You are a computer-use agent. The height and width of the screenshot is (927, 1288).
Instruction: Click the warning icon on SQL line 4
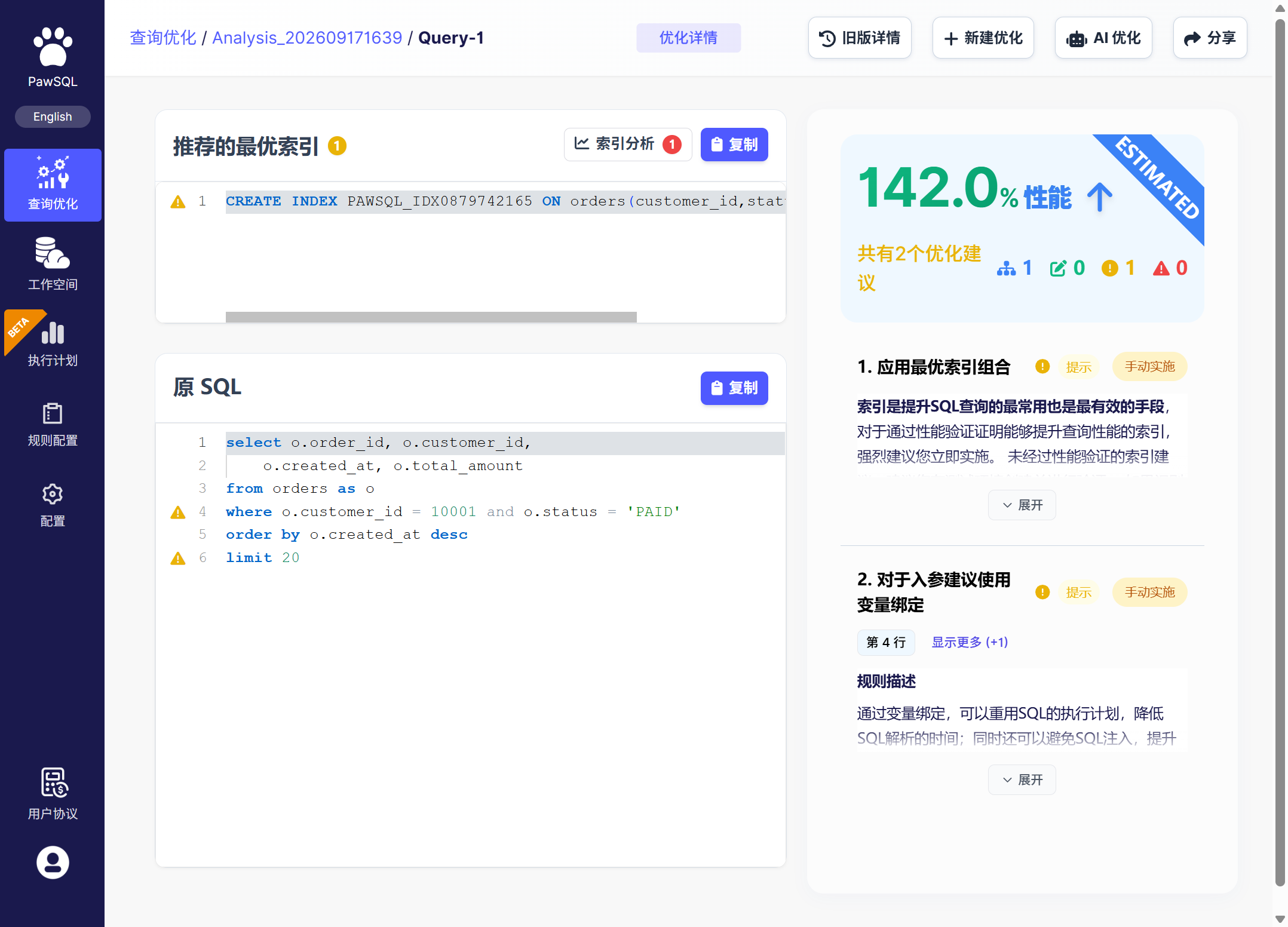click(x=178, y=512)
